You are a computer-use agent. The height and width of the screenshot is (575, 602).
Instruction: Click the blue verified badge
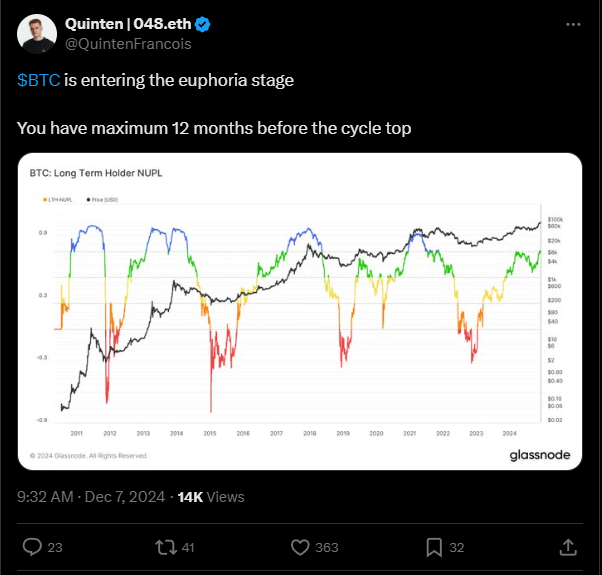(x=202, y=24)
